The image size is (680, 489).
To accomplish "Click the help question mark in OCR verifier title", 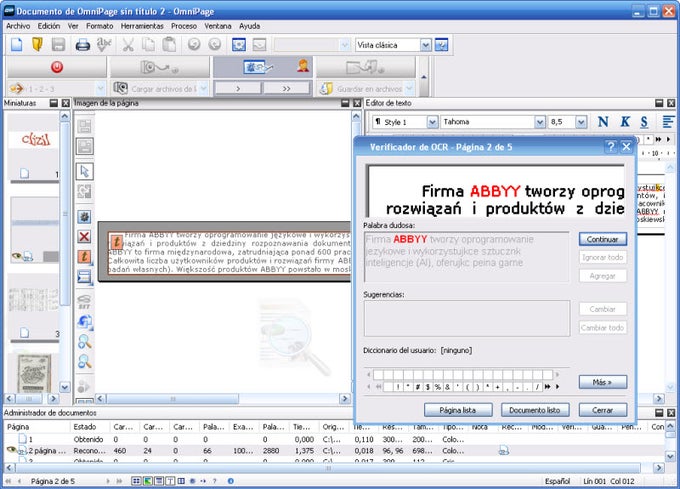I will (611, 147).
